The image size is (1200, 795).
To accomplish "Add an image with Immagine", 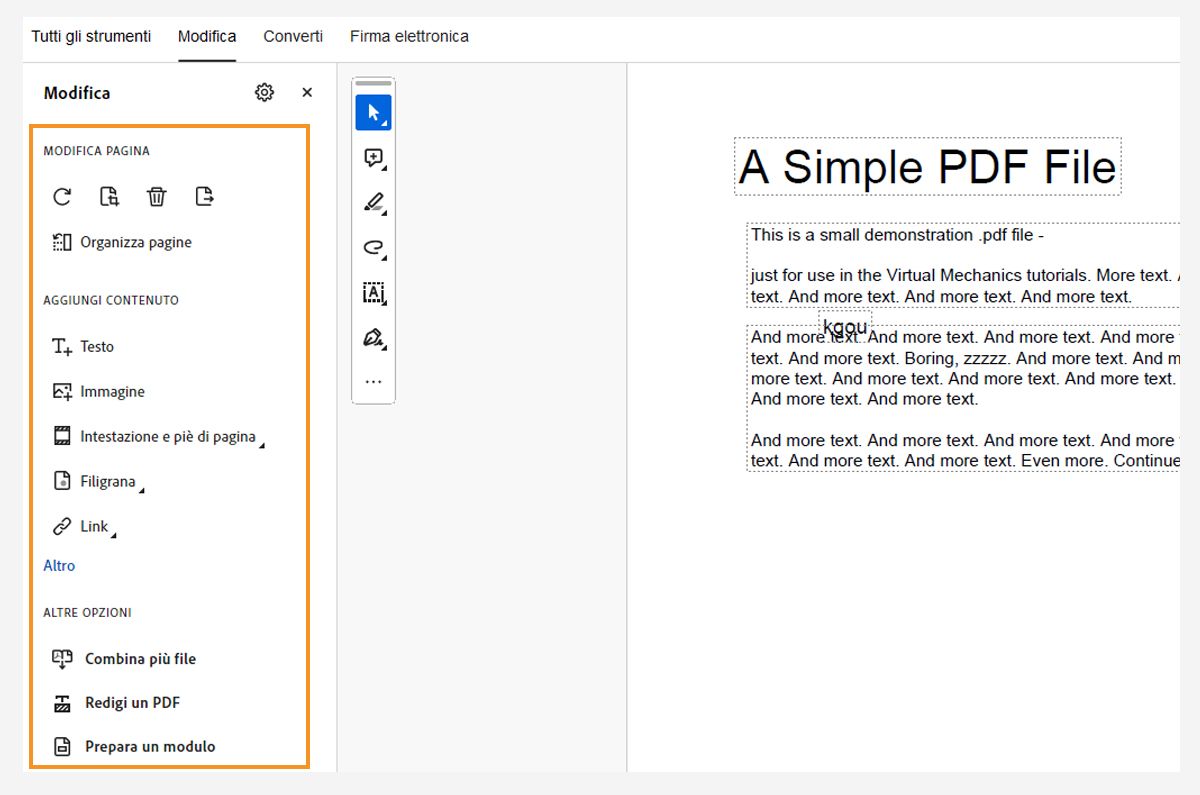I will pyautogui.click(x=98, y=391).
